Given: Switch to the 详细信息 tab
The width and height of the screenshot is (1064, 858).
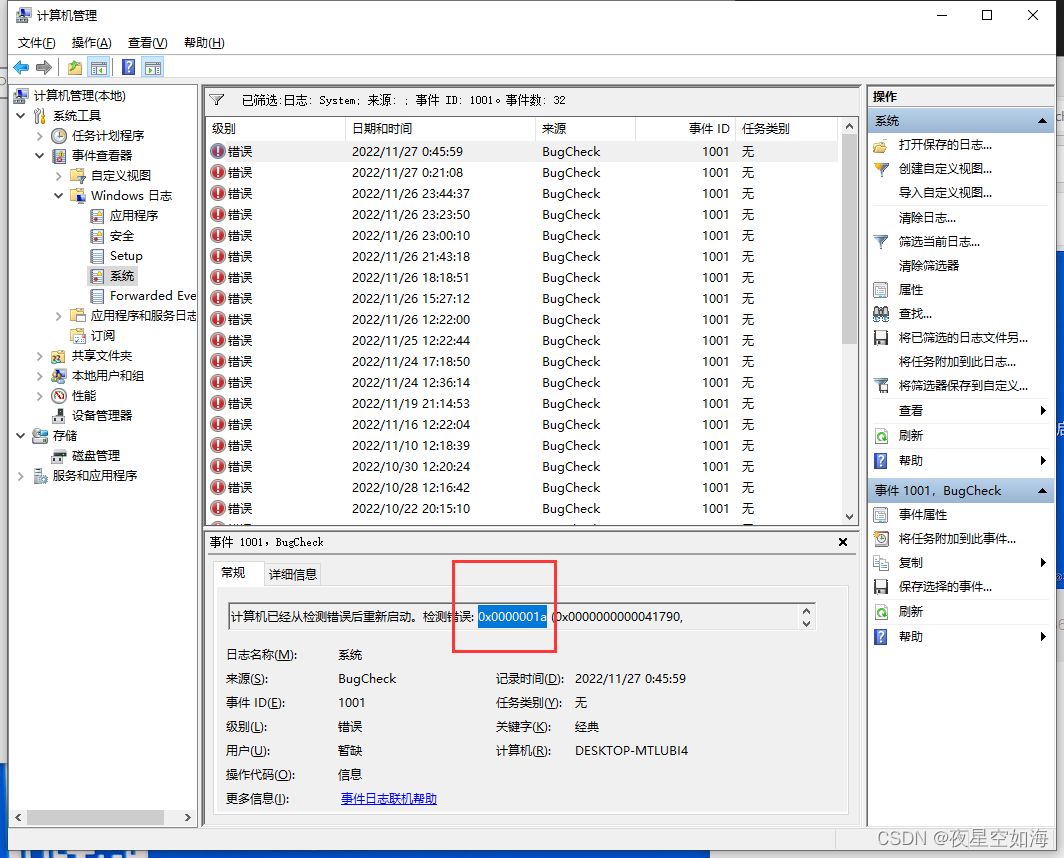Looking at the screenshot, I should 292,574.
